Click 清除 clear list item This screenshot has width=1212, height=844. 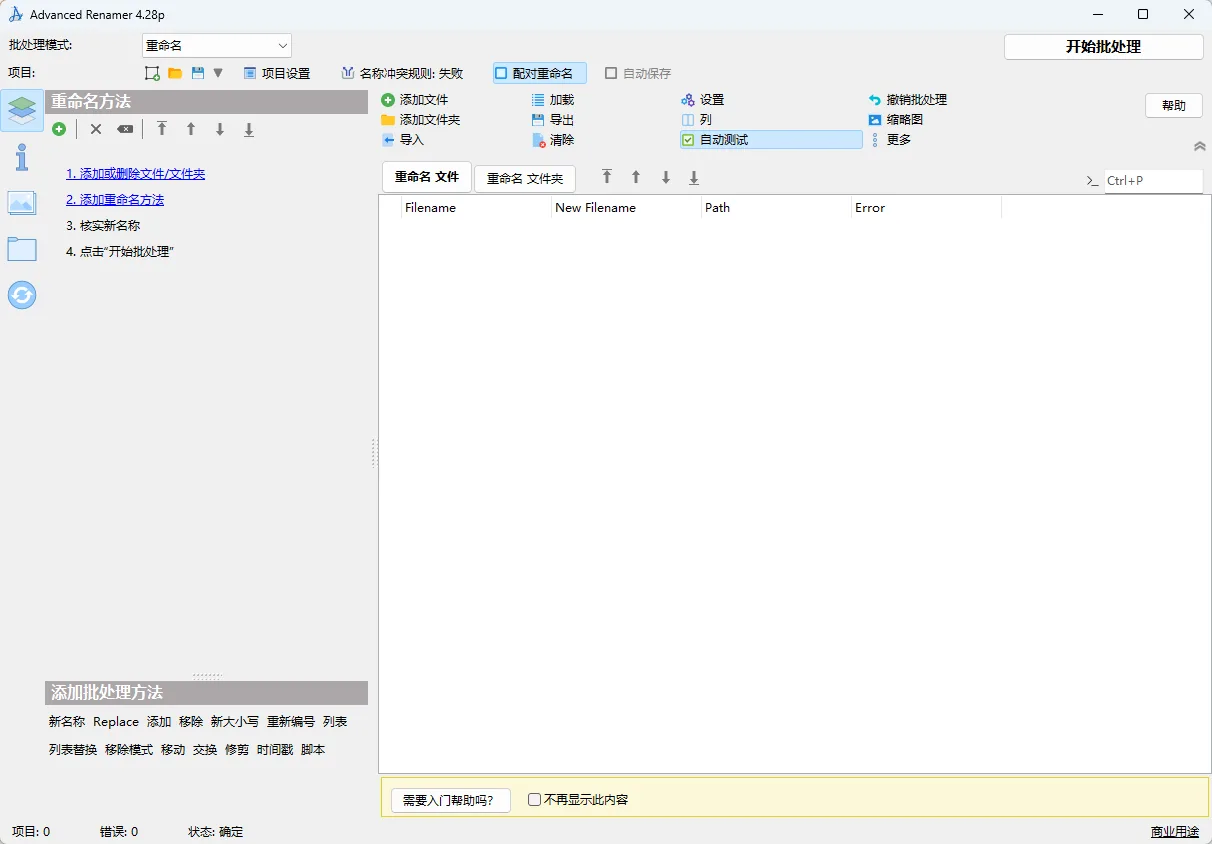tap(553, 140)
